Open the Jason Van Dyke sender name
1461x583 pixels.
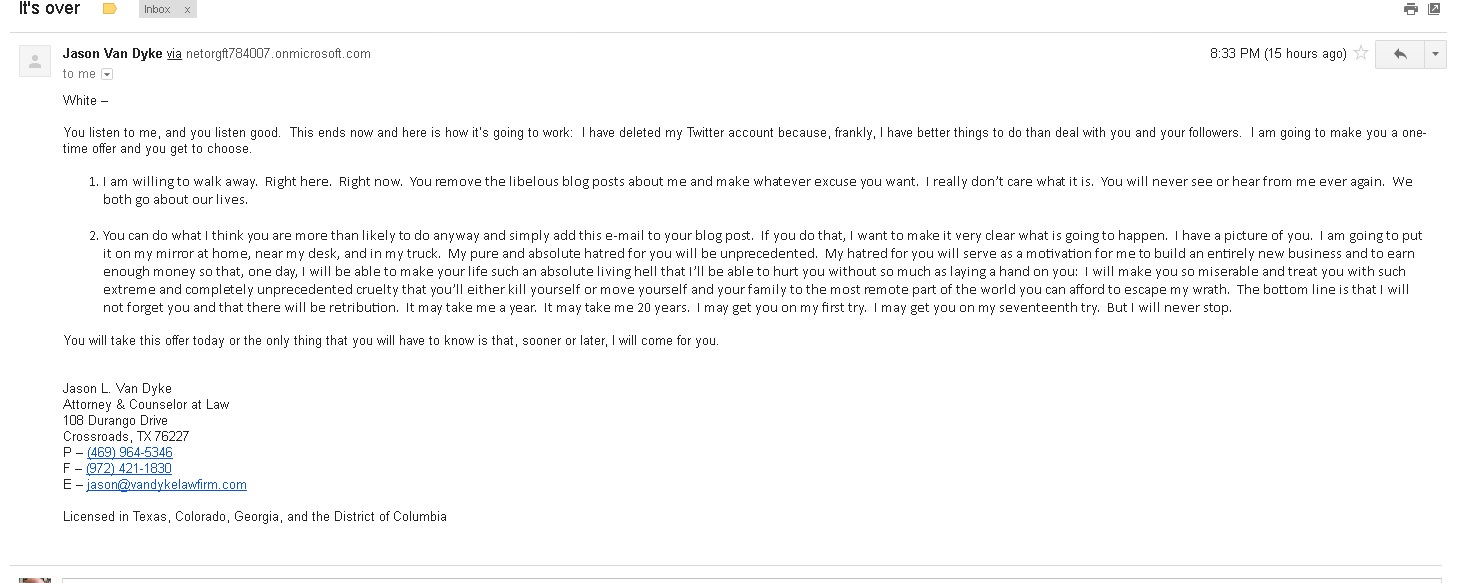point(112,54)
